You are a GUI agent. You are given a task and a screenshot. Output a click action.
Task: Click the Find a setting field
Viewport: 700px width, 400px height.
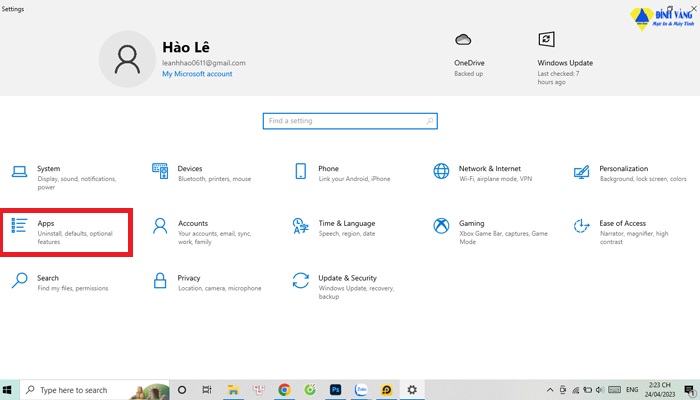tap(350, 121)
